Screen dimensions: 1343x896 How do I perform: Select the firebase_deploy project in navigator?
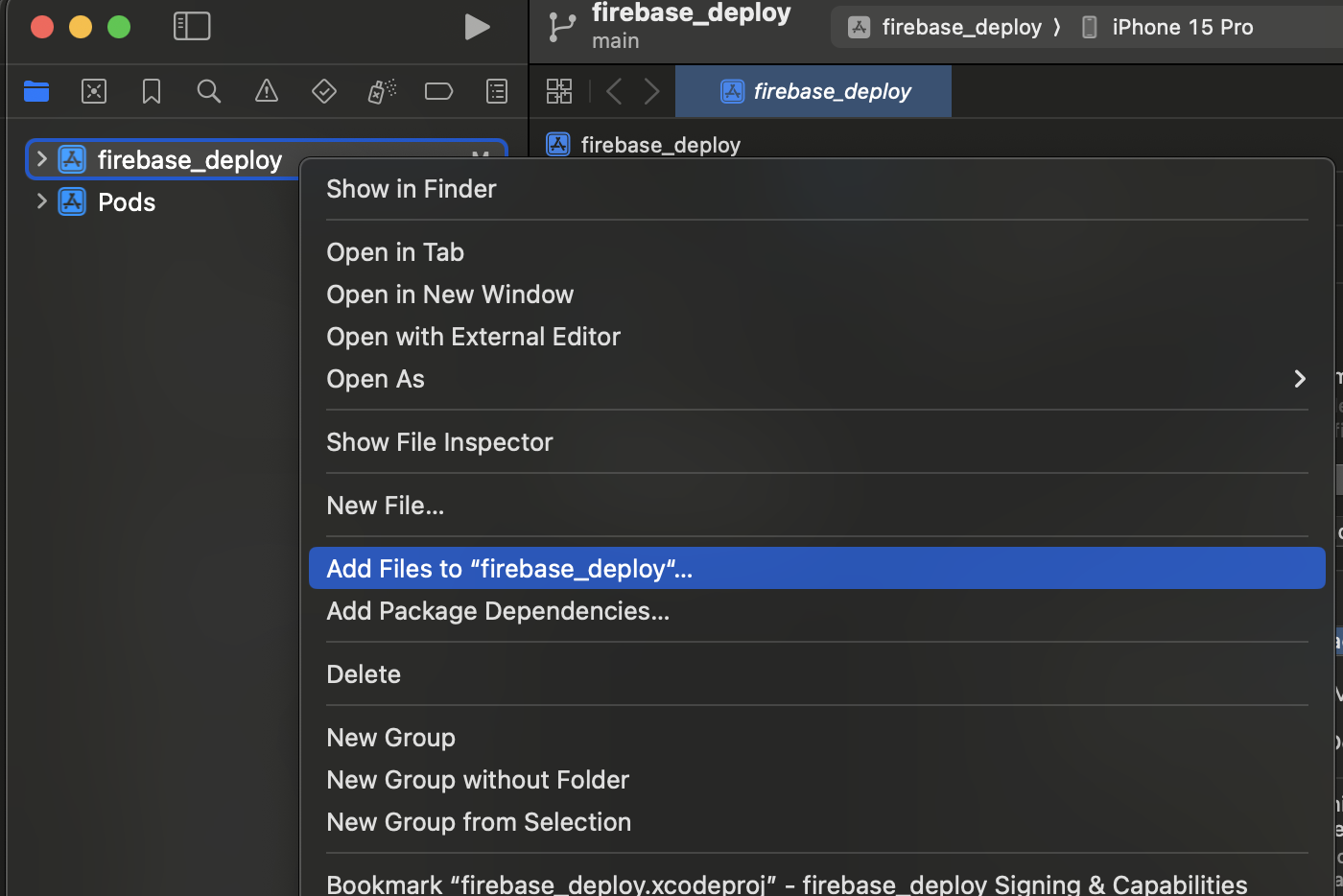click(190, 159)
